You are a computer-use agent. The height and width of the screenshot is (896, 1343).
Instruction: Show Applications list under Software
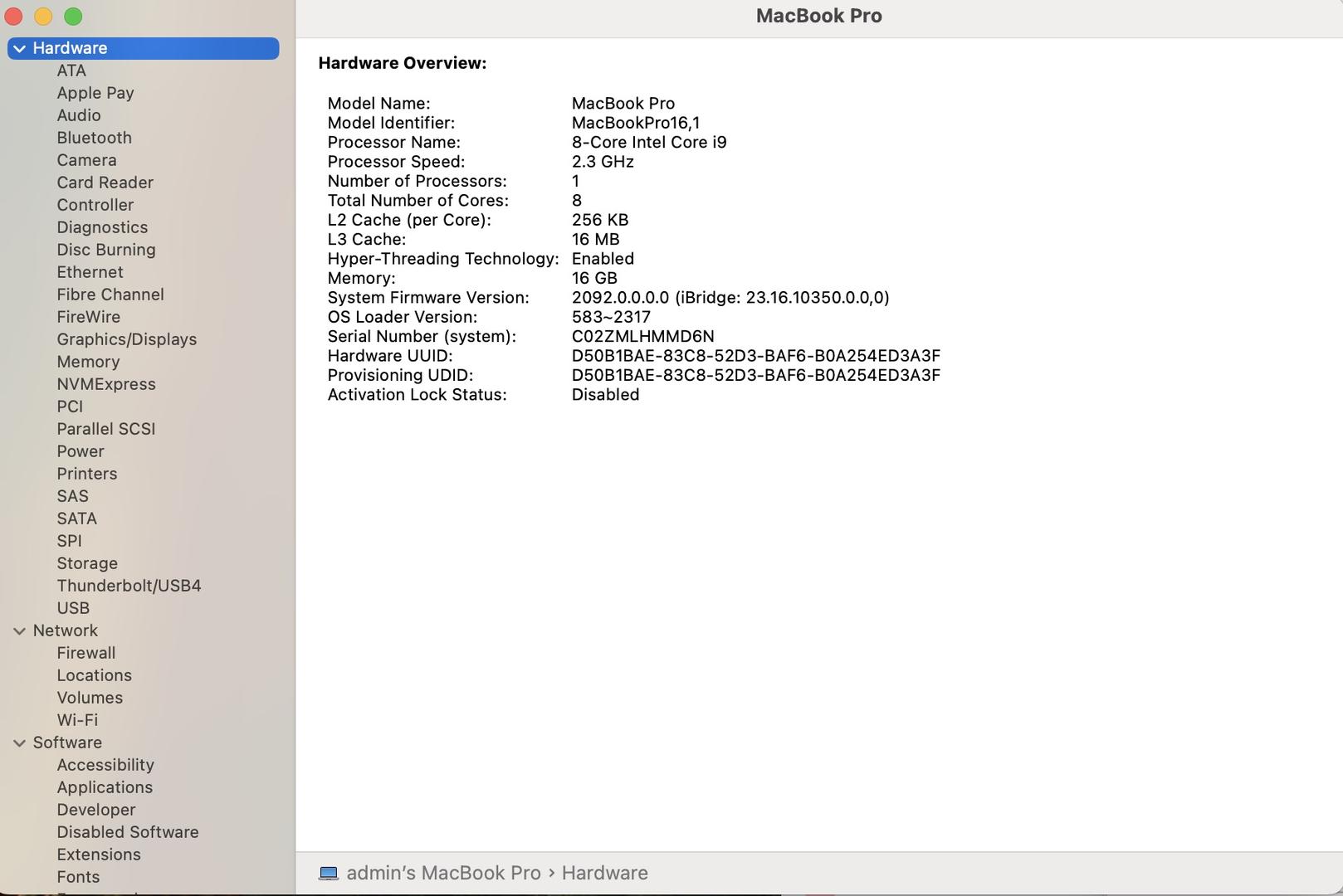click(x=105, y=787)
